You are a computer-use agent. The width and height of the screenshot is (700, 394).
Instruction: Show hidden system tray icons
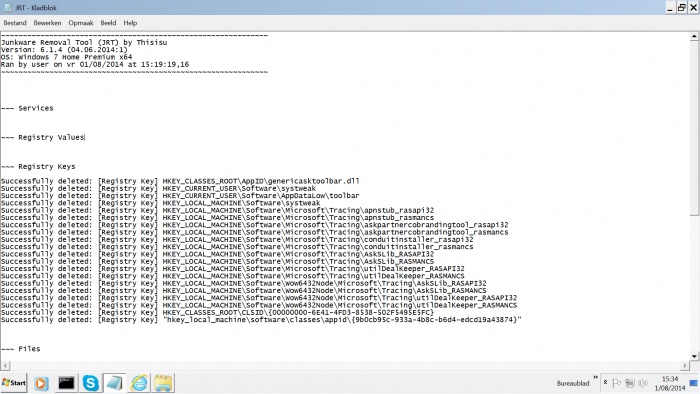tap(605, 382)
